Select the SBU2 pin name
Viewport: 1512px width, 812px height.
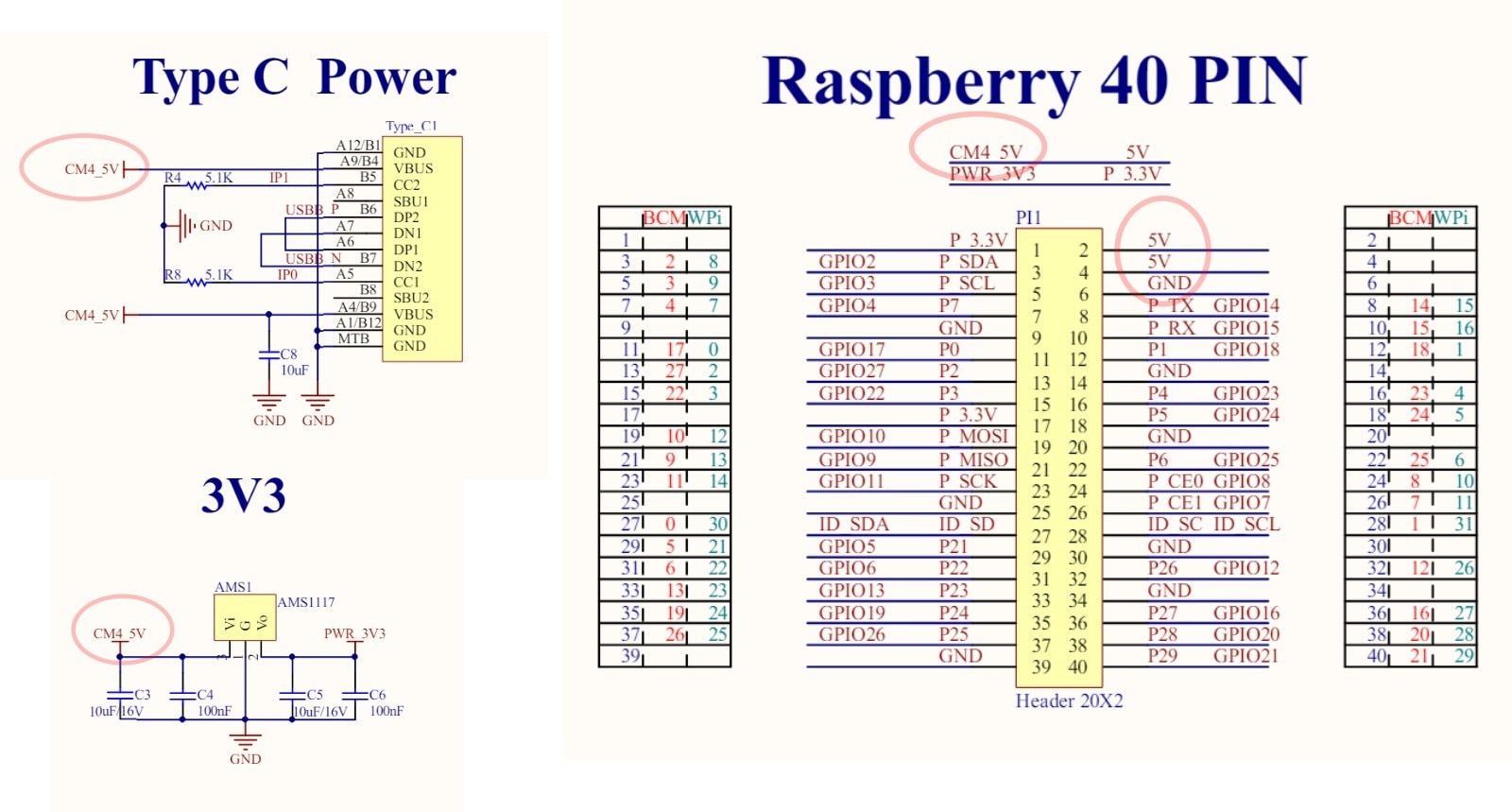click(411, 298)
